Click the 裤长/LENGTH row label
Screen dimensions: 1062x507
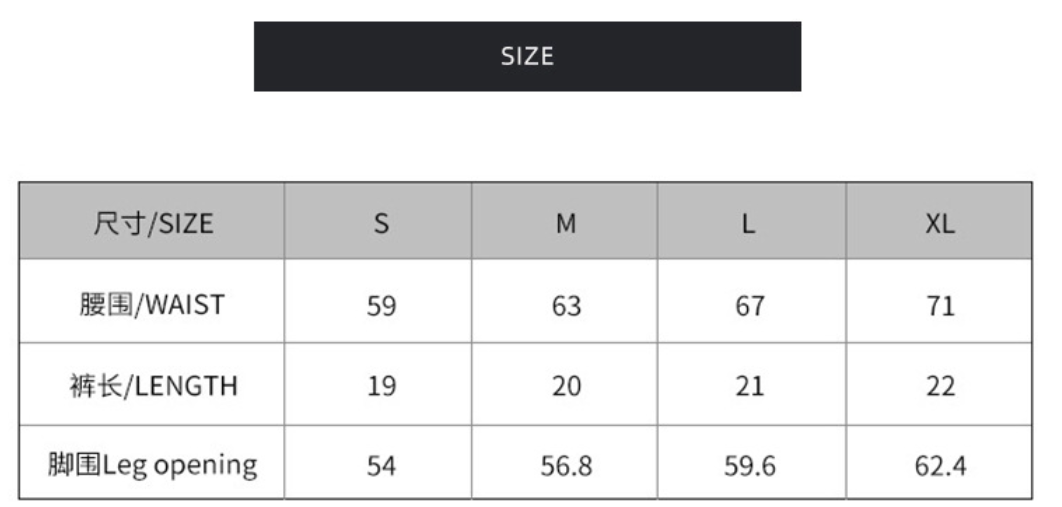153,386
